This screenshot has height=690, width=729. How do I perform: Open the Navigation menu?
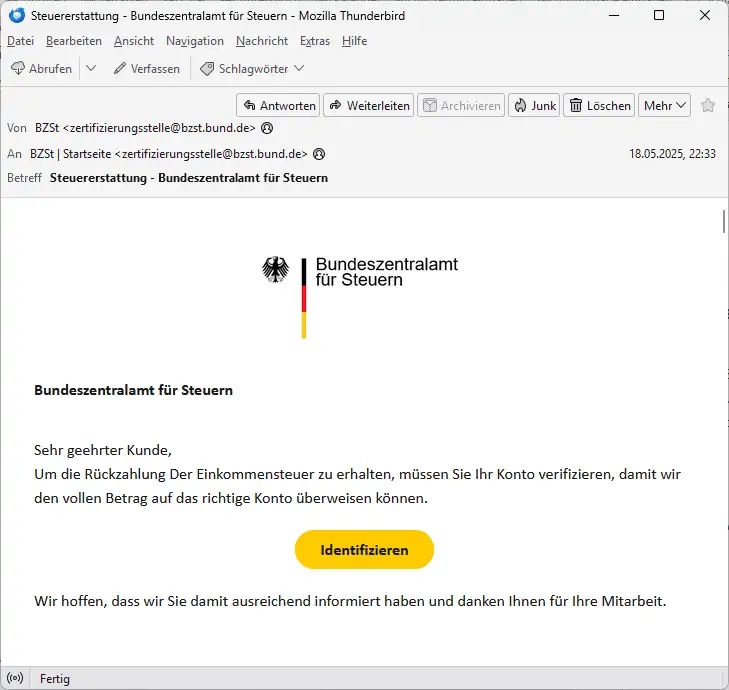[x=195, y=41]
